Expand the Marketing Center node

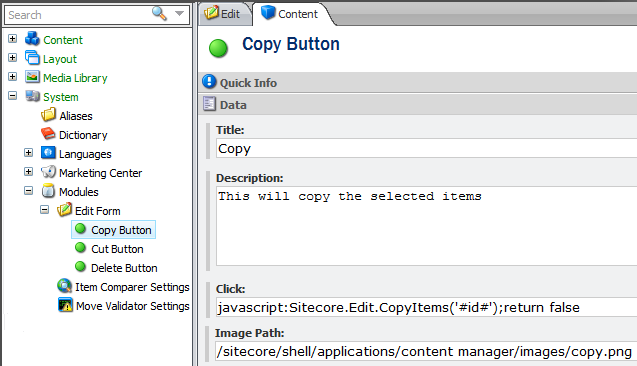pyautogui.click(x=28, y=171)
